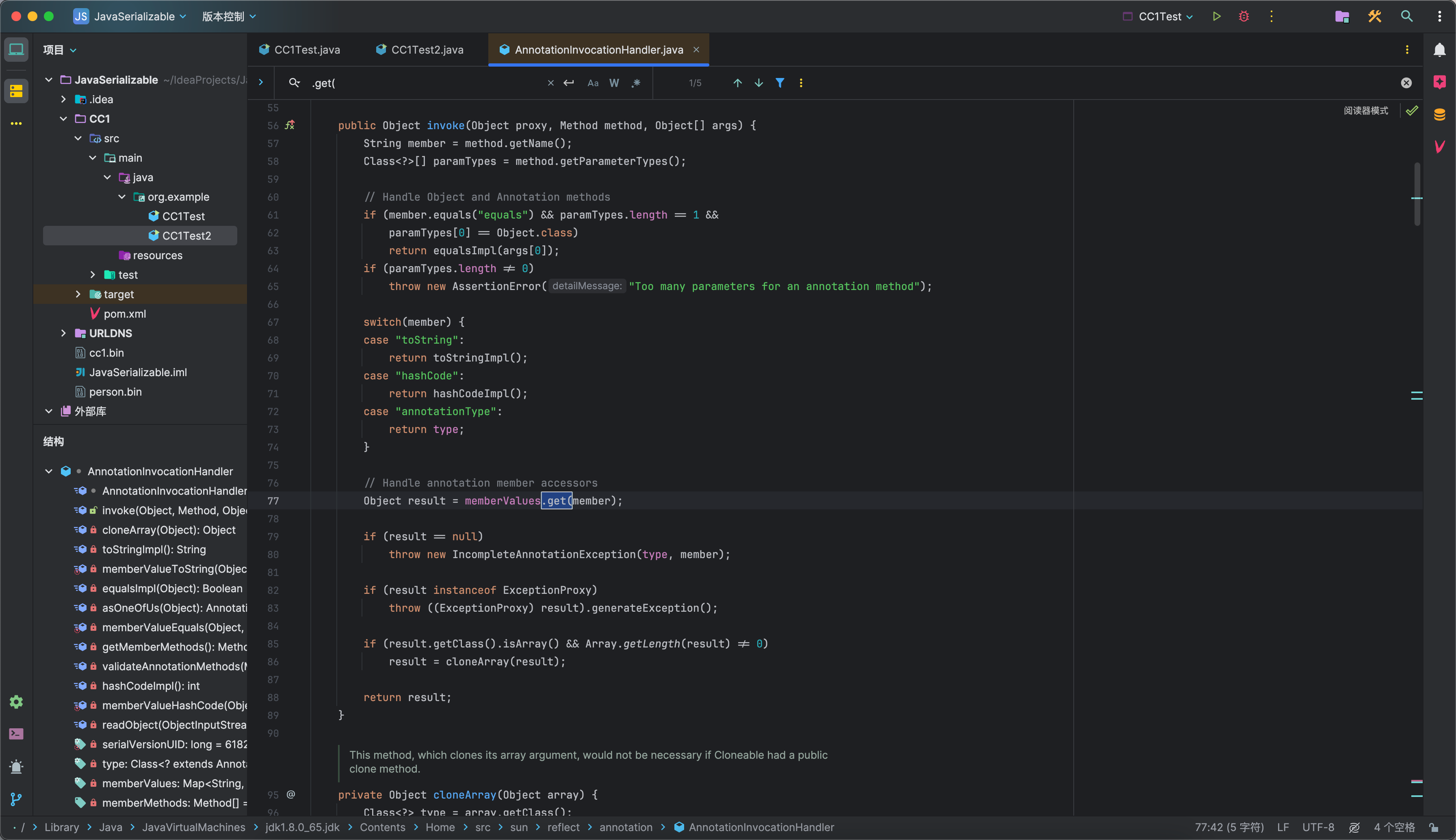Click the annotation breadcrumb segment
This screenshot has height=840, width=1456.
click(625, 827)
